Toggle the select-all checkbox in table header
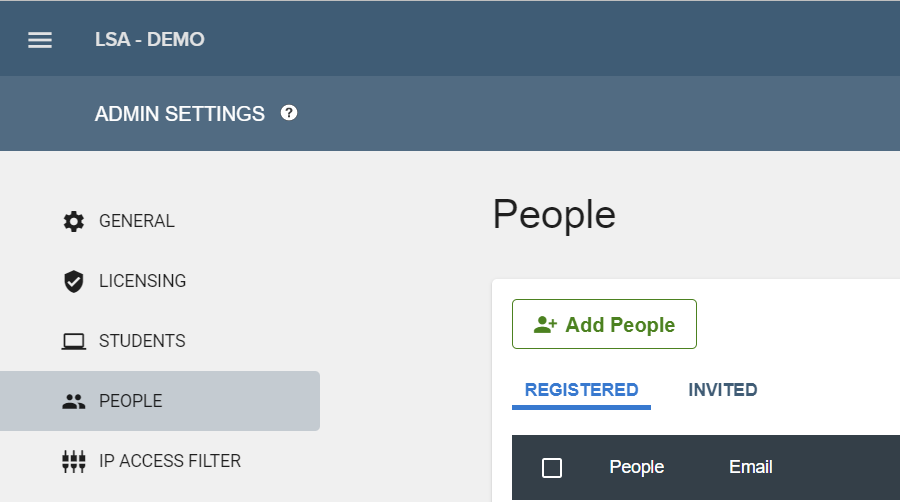Image resolution: width=900 pixels, height=502 pixels. pyautogui.click(x=552, y=468)
